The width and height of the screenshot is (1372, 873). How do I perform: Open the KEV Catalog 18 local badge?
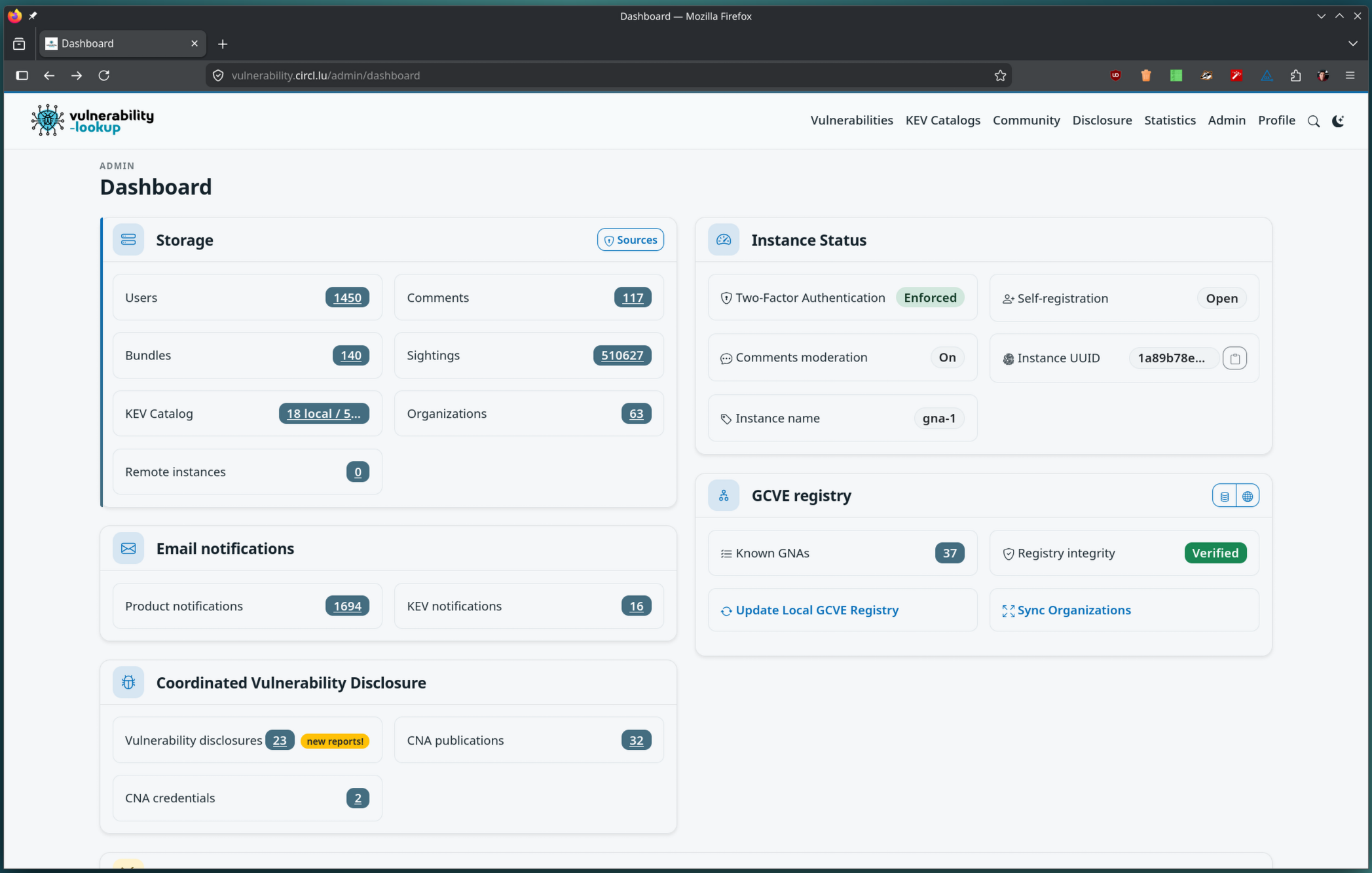point(324,413)
